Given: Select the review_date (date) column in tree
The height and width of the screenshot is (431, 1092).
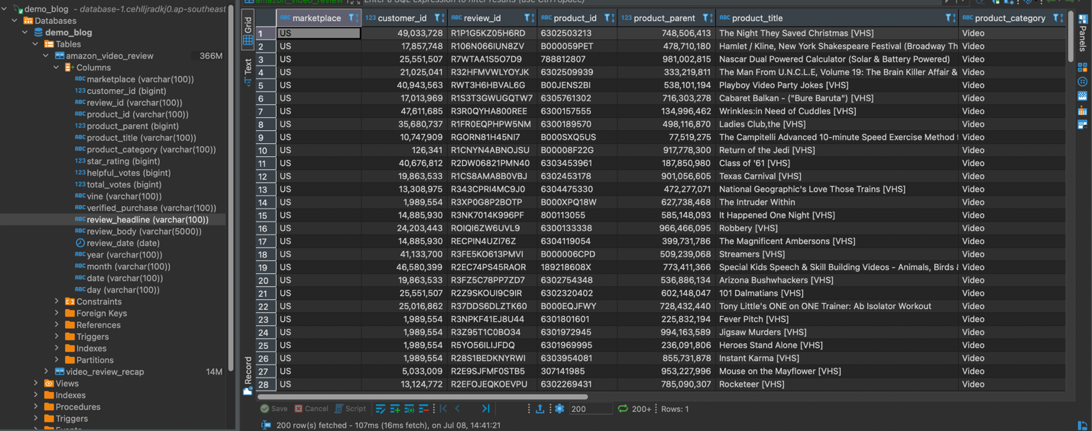Looking at the screenshot, I should pyautogui.click(x=117, y=243).
